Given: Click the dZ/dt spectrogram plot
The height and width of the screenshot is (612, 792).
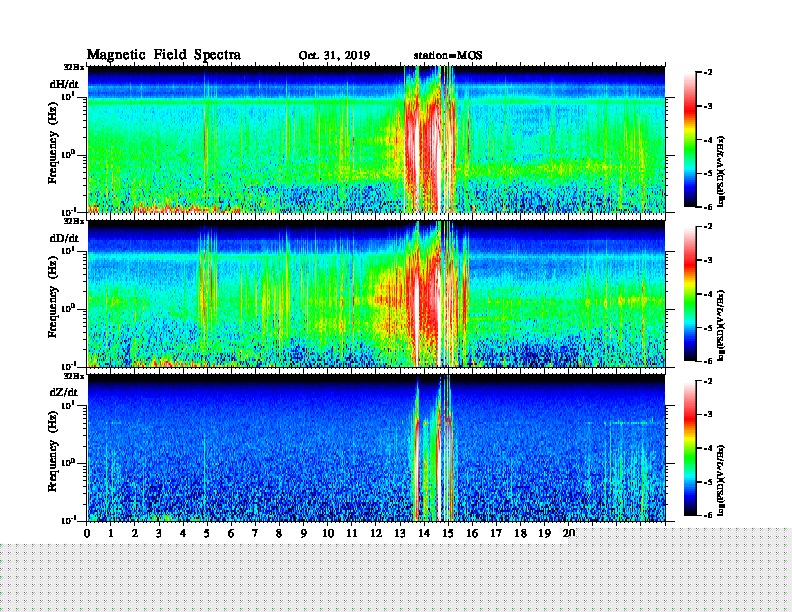Looking at the screenshot, I should click(x=376, y=448).
